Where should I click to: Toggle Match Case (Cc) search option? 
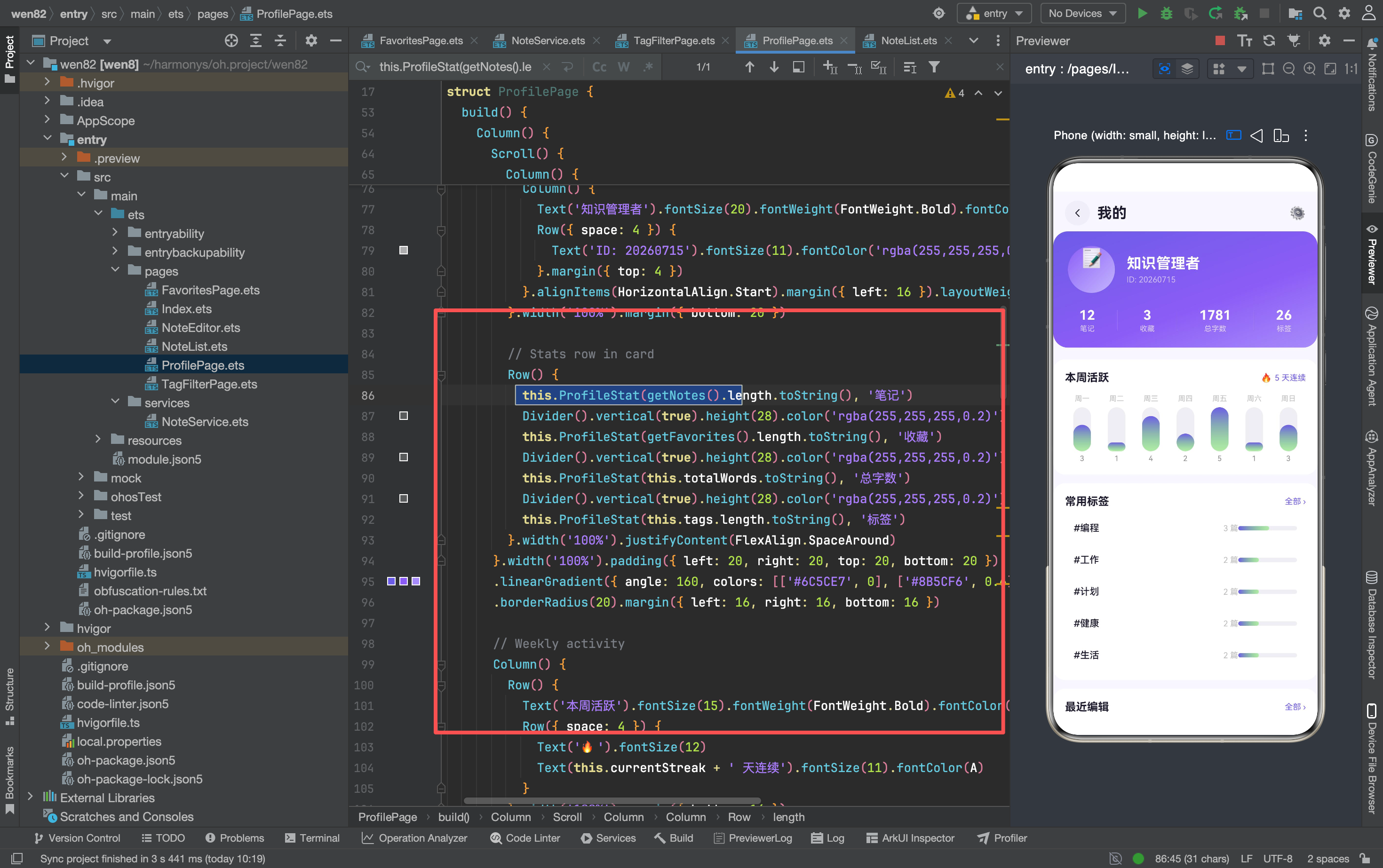(x=600, y=67)
